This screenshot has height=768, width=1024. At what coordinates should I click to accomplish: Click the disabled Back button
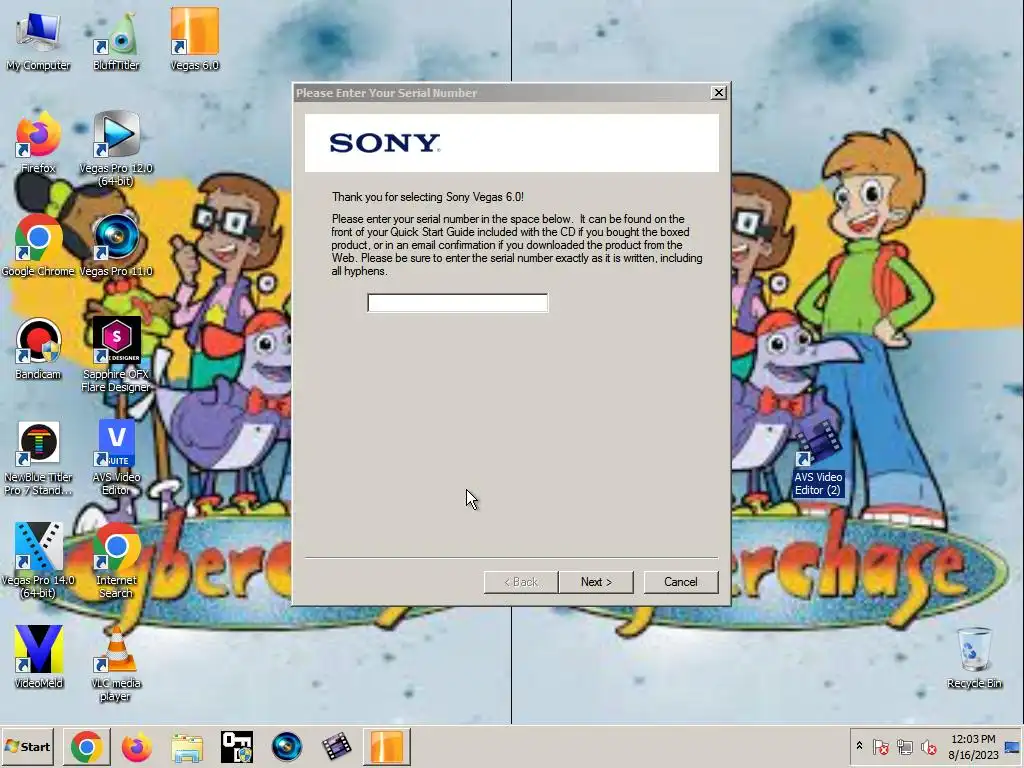click(x=520, y=582)
